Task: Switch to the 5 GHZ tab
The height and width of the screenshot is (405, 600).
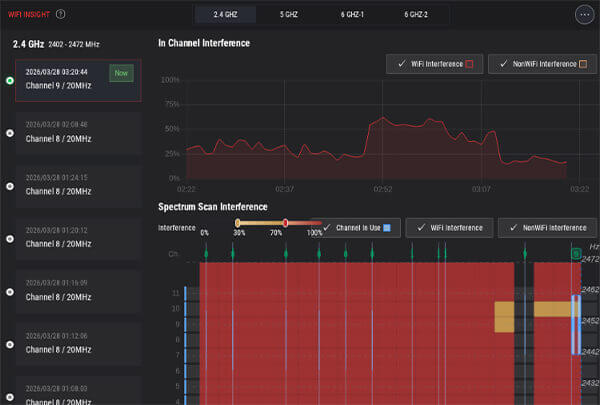Action: 289,15
